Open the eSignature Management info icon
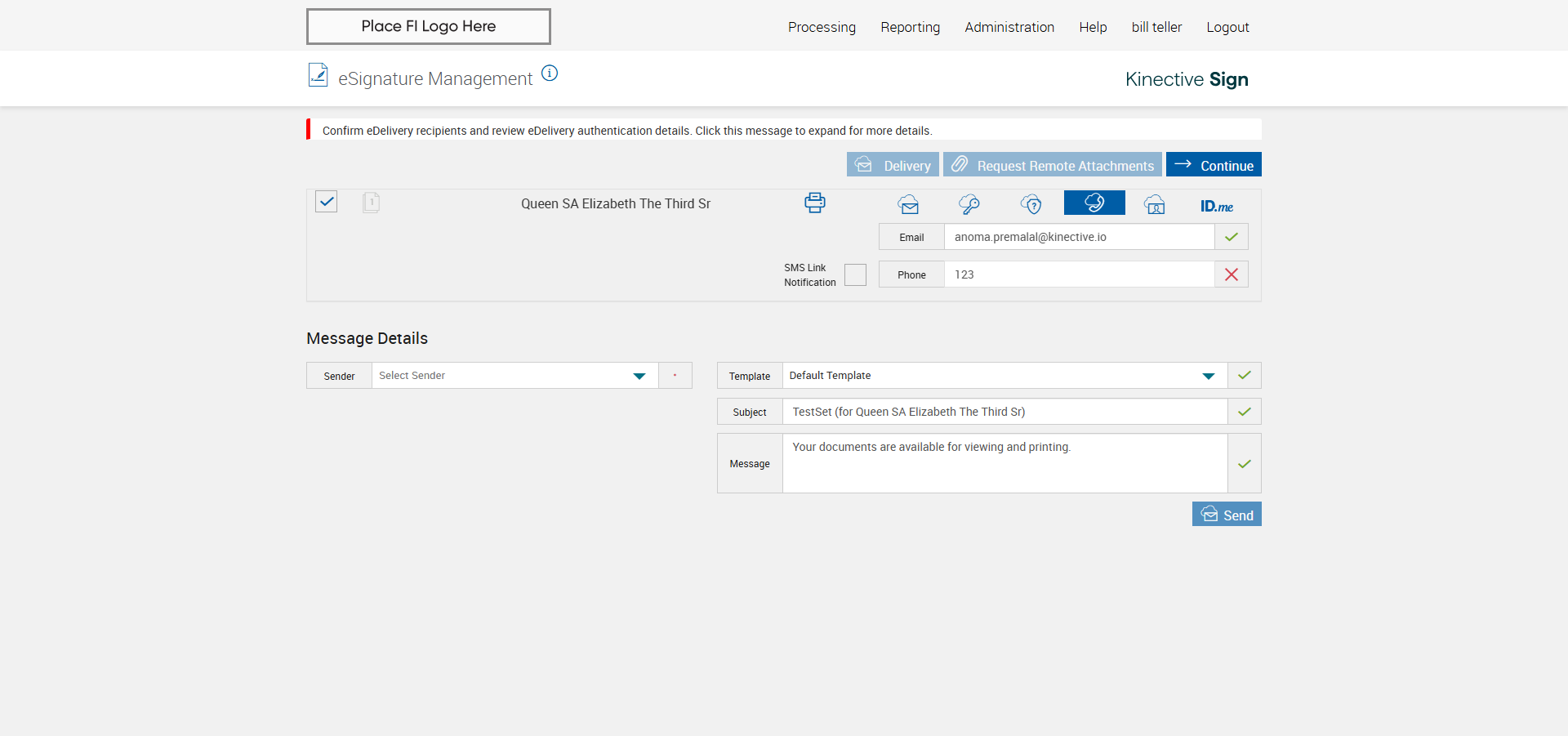 pyautogui.click(x=550, y=74)
